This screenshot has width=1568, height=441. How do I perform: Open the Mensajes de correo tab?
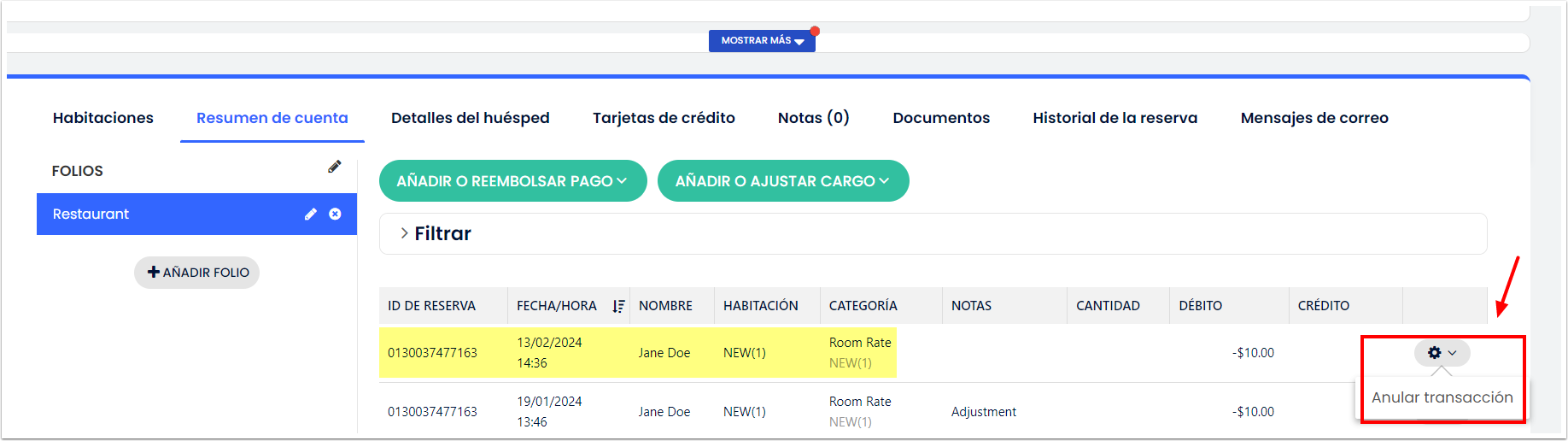1313,118
